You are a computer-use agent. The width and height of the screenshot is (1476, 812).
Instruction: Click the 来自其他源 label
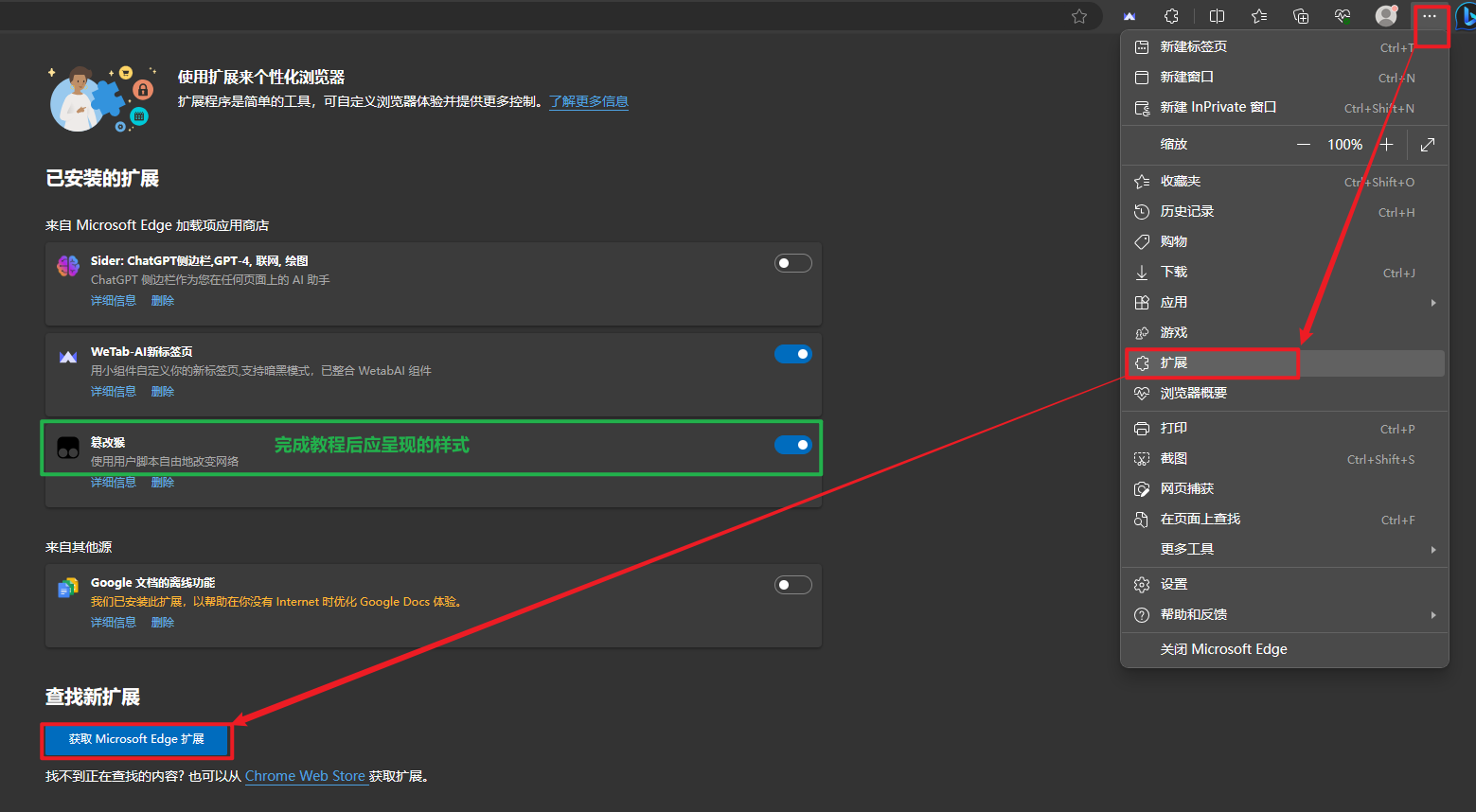79,547
